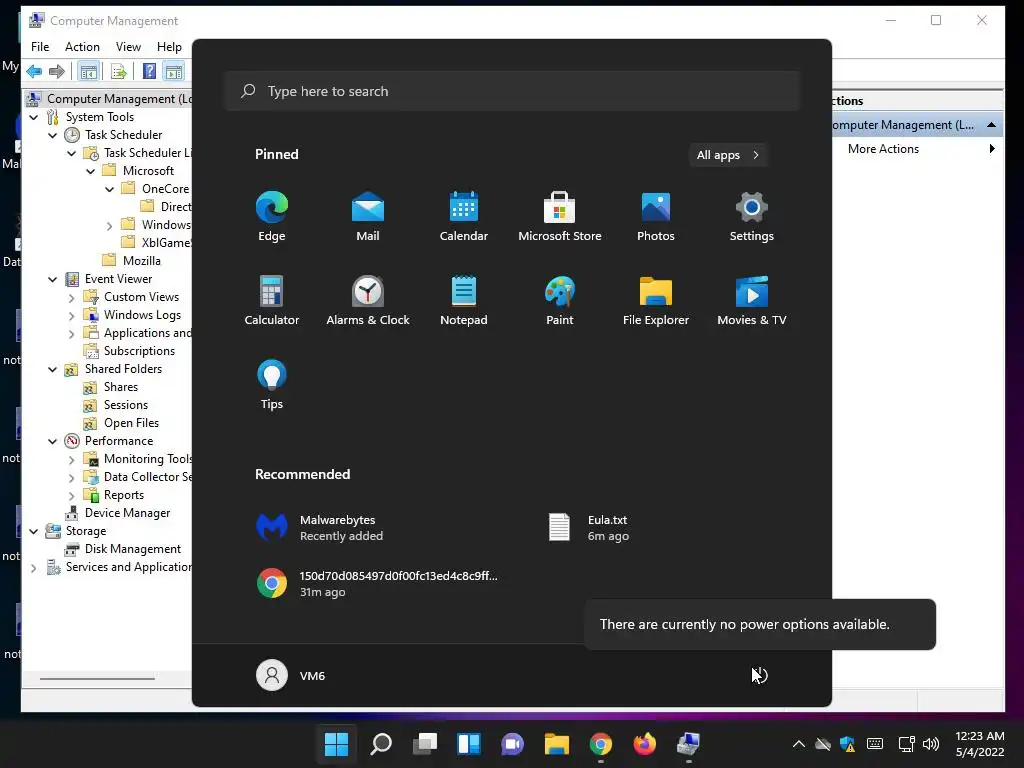Open taskbar Search icon
This screenshot has width=1024, height=768.
[x=381, y=744]
